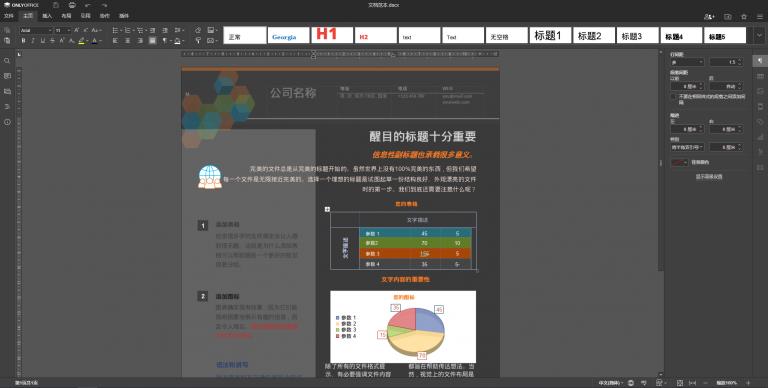
Task: Open the about info icon in left sidebar
Action: point(7,121)
